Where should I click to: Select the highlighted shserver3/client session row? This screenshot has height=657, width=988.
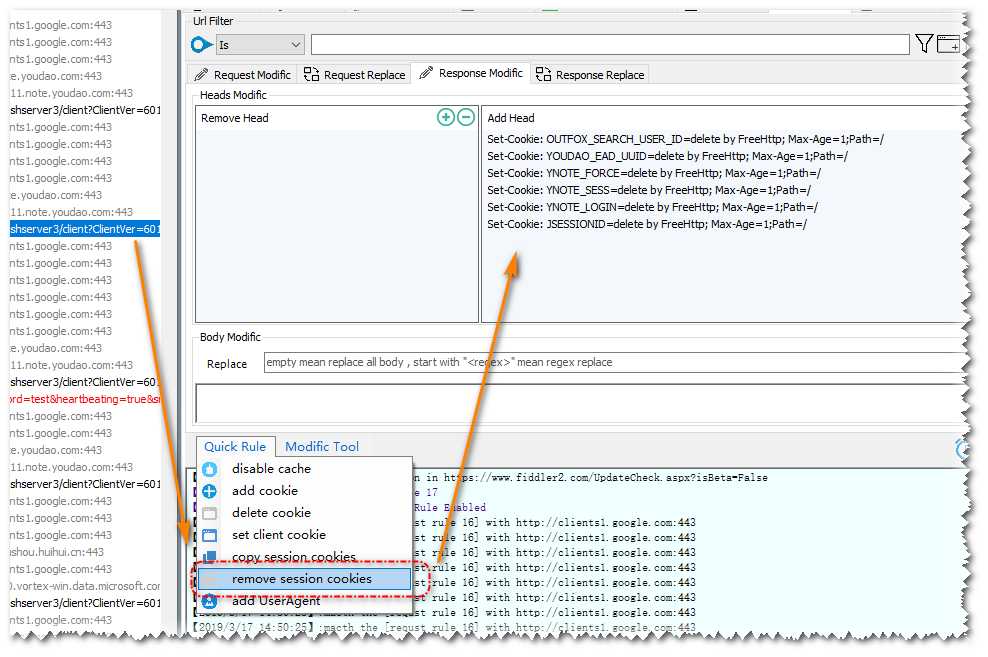pos(84,229)
